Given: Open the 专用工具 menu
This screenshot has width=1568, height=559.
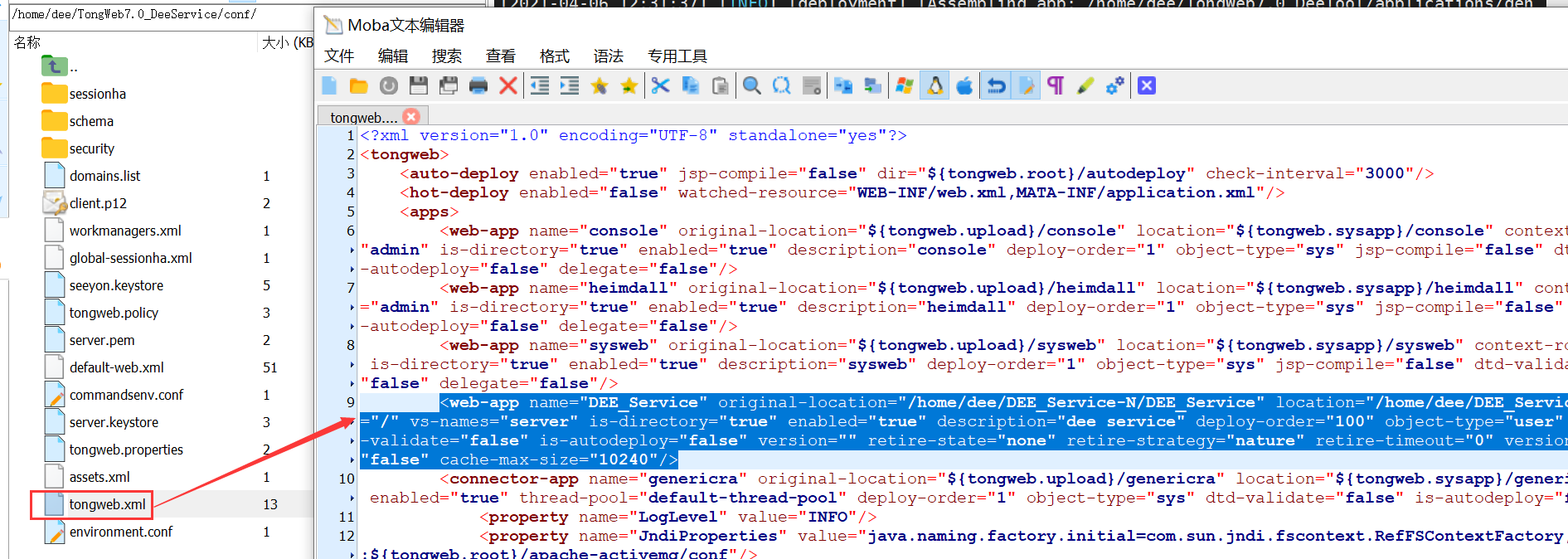Looking at the screenshot, I should point(677,56).
